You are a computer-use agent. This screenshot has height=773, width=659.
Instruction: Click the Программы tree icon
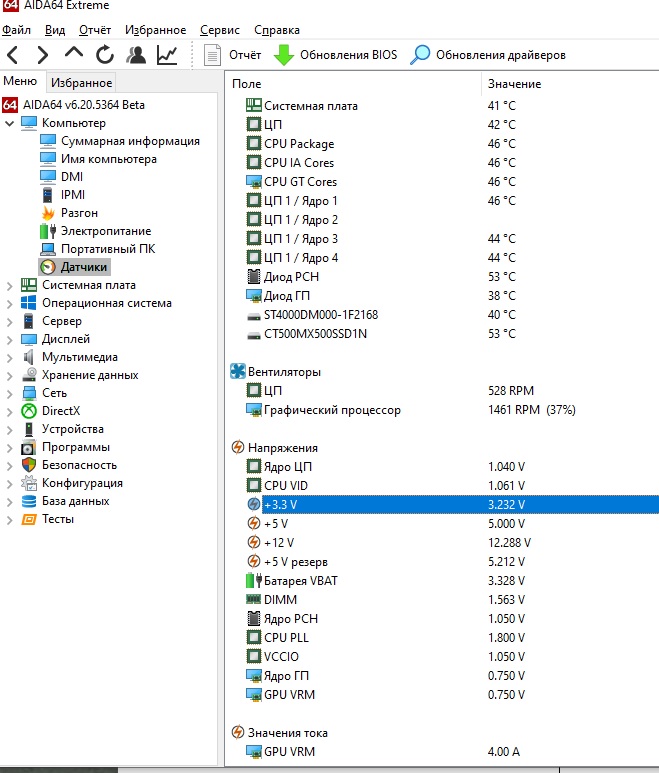tap(29, 447)
